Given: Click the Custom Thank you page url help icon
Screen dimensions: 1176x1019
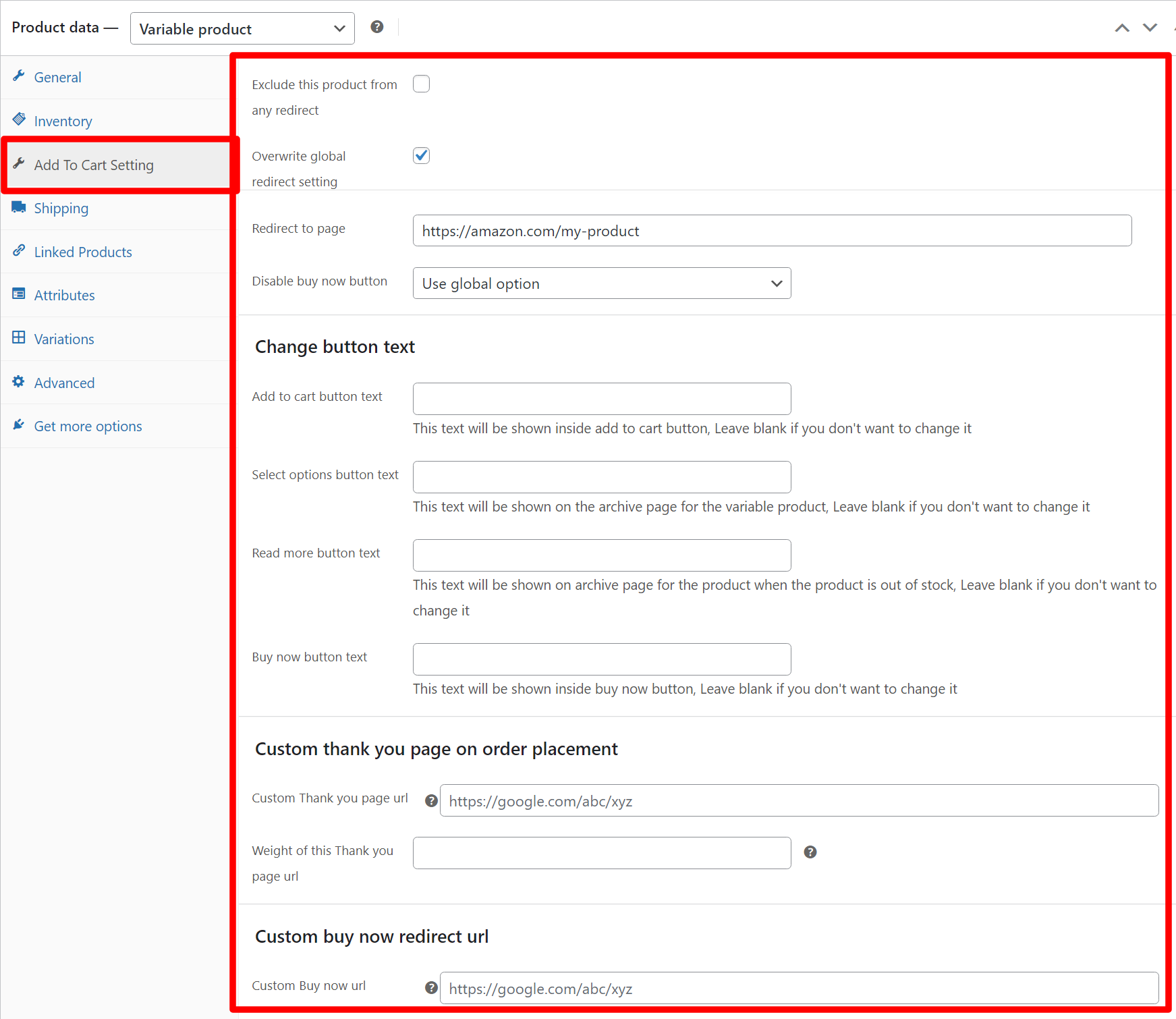Looking at the screenshot, I should point(431,801).
